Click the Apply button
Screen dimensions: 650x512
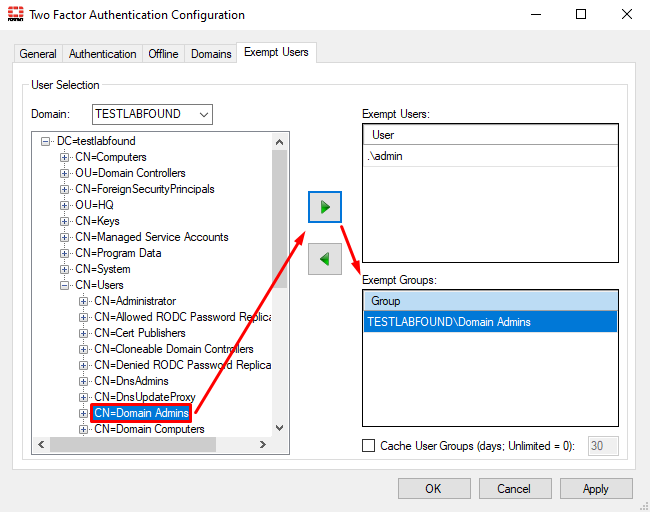(596, 488)
